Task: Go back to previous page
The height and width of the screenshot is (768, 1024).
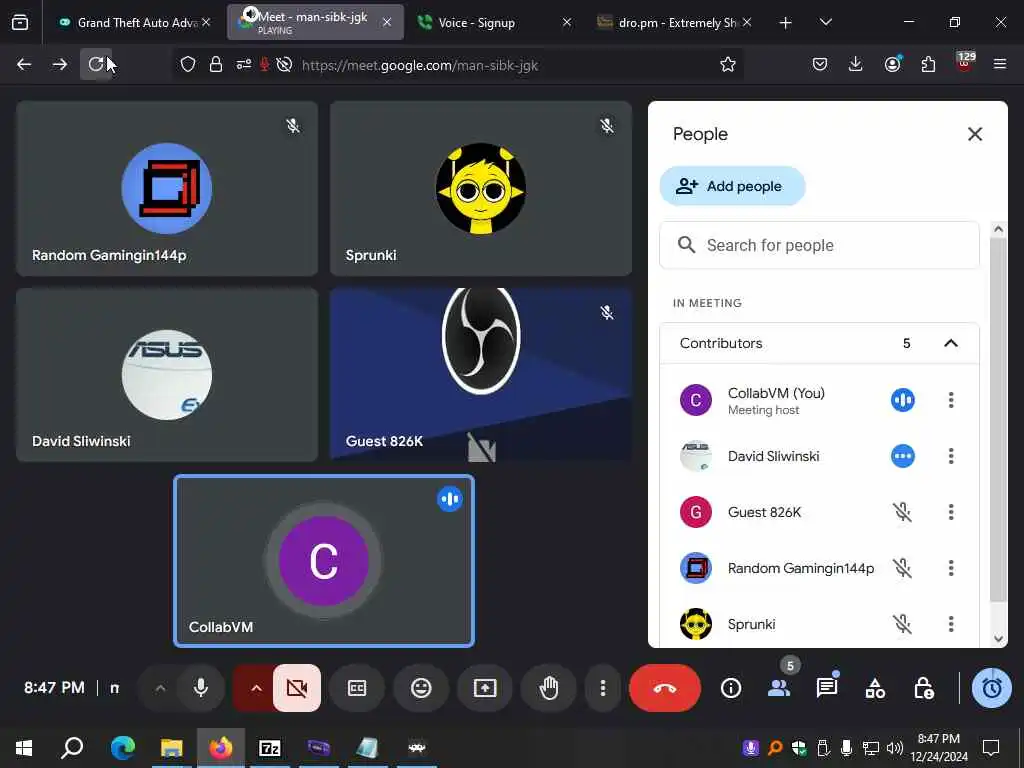Action: click(x=24, y=64)
